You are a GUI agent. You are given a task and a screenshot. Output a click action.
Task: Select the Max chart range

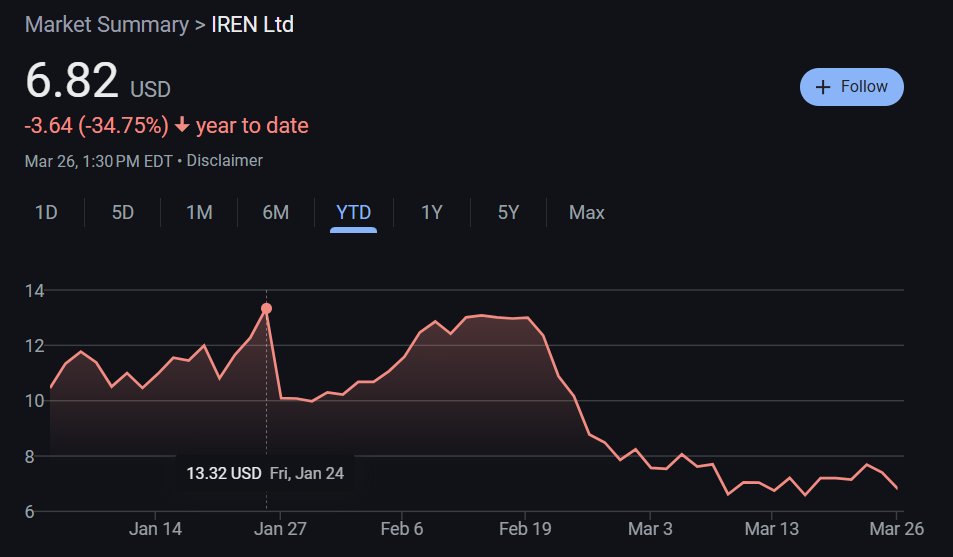point(587,212)
